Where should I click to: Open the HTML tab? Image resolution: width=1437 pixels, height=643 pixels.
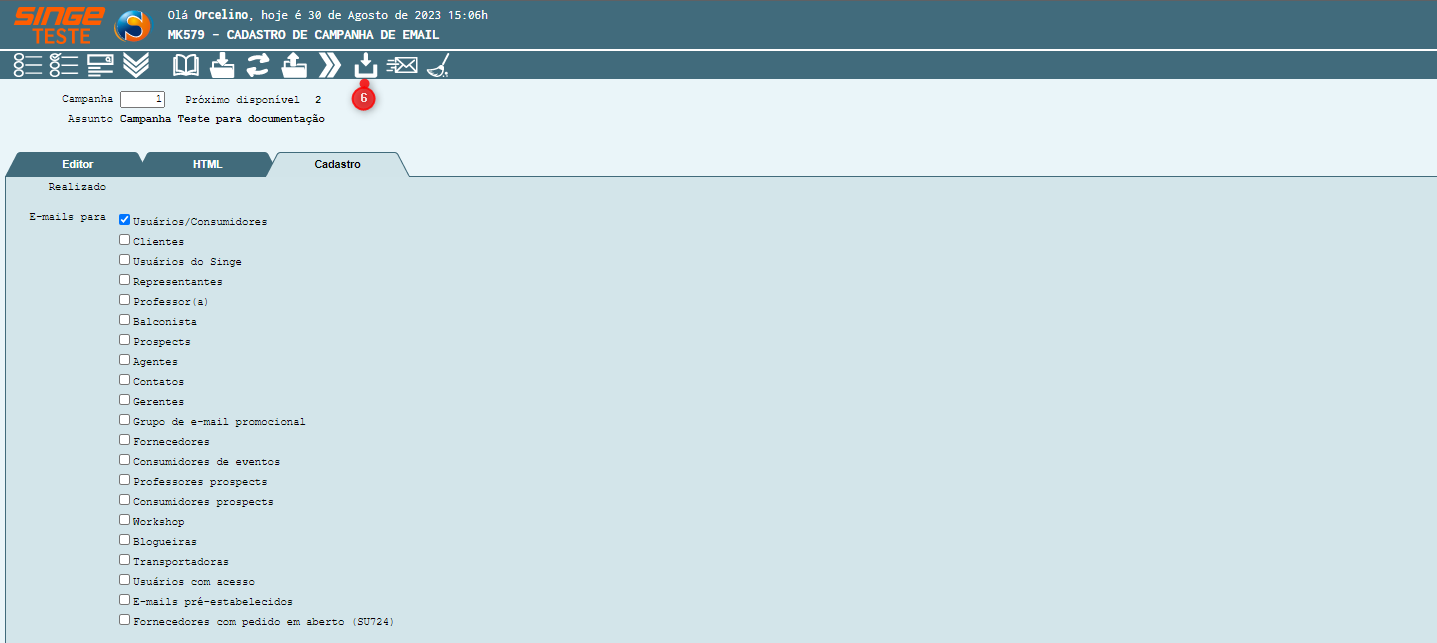point(207,164)
